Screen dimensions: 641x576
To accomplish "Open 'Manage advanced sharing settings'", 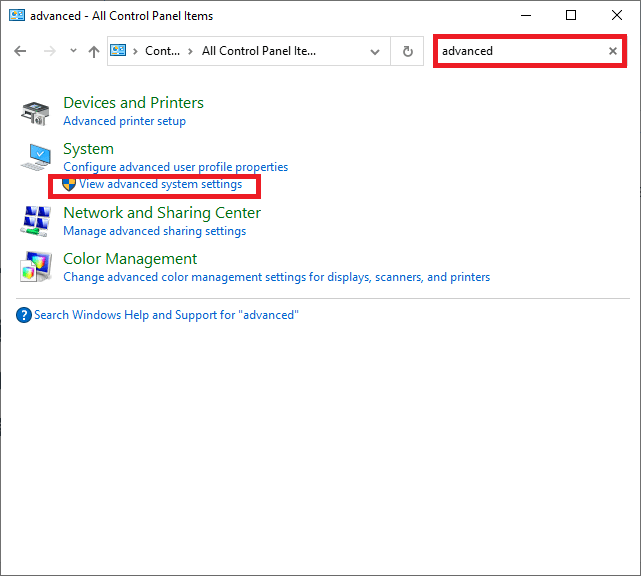I will coord(154,231).
